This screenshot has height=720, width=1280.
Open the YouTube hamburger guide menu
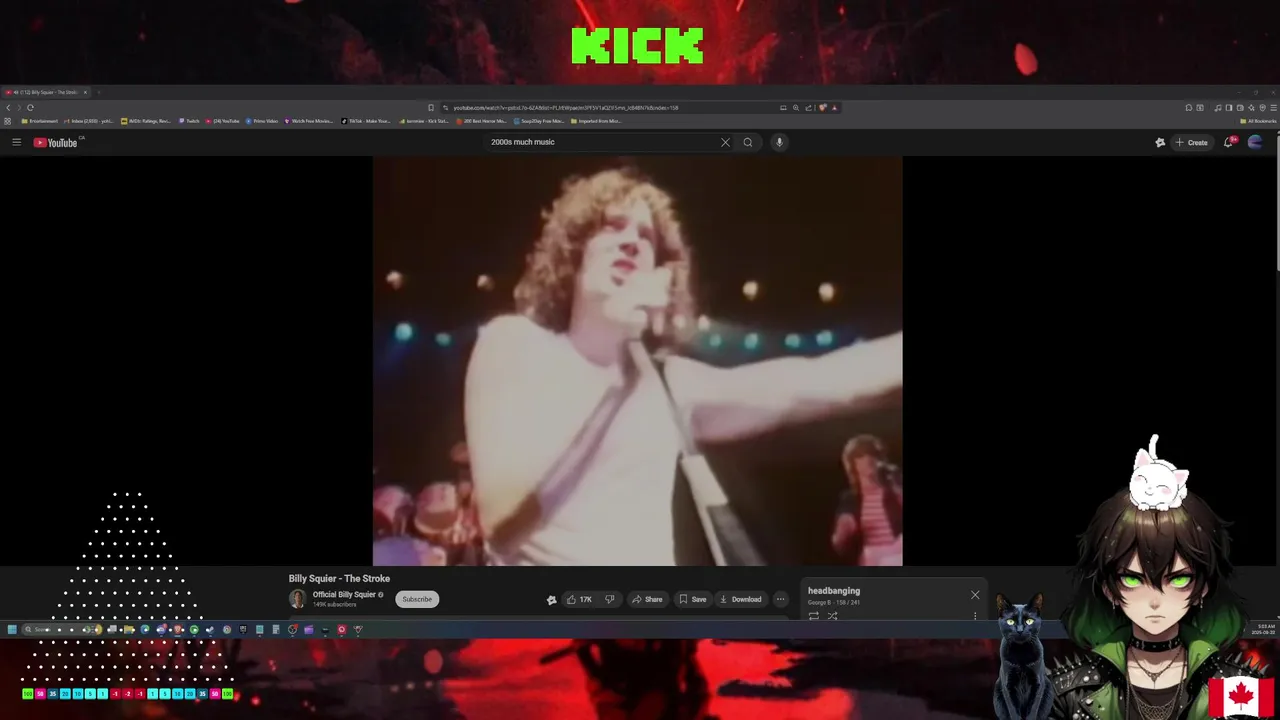[x=16, y=142]
